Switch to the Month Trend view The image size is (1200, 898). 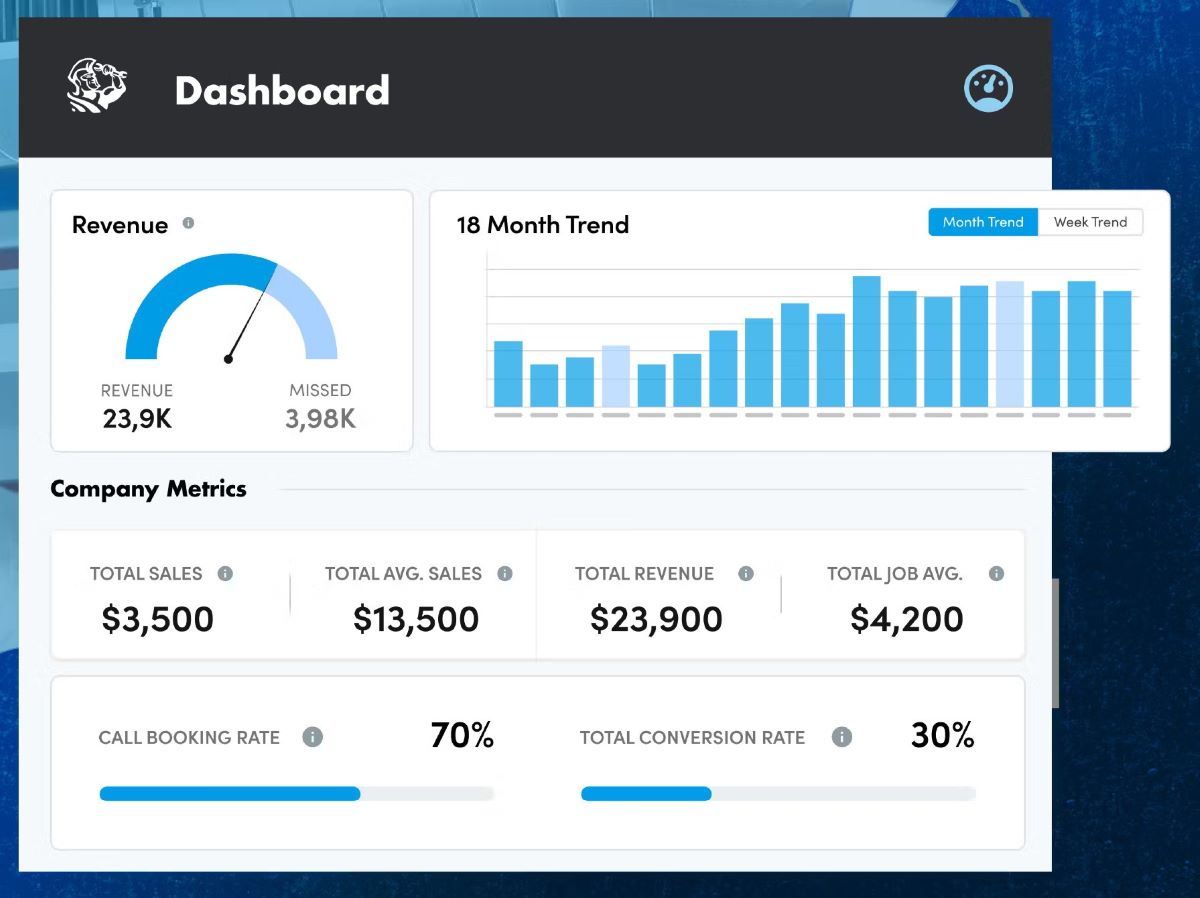point(983,222)
